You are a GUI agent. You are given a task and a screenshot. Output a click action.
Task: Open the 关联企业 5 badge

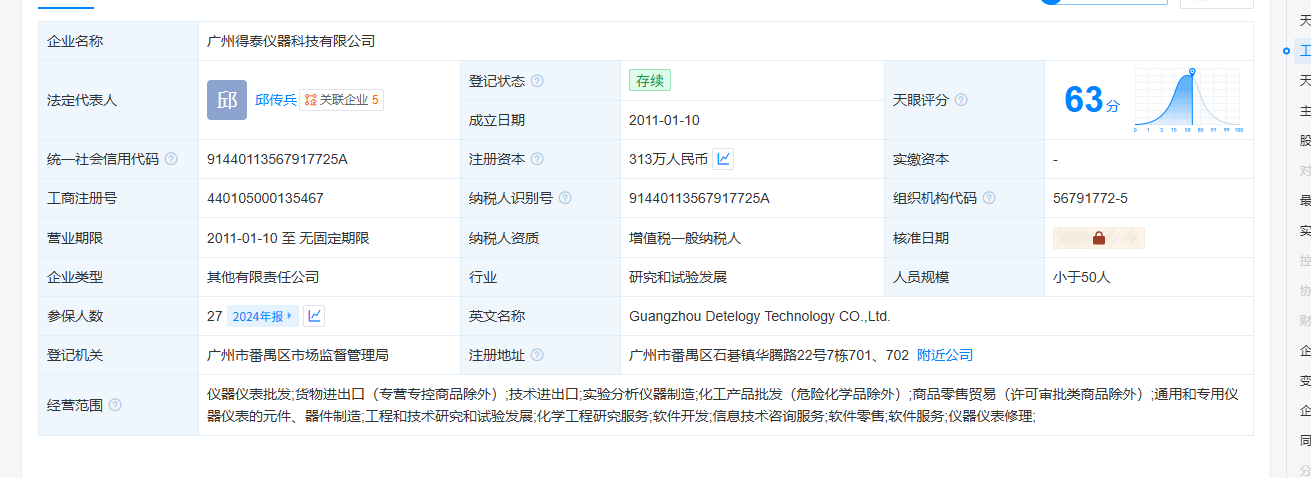tap(342, 100)
